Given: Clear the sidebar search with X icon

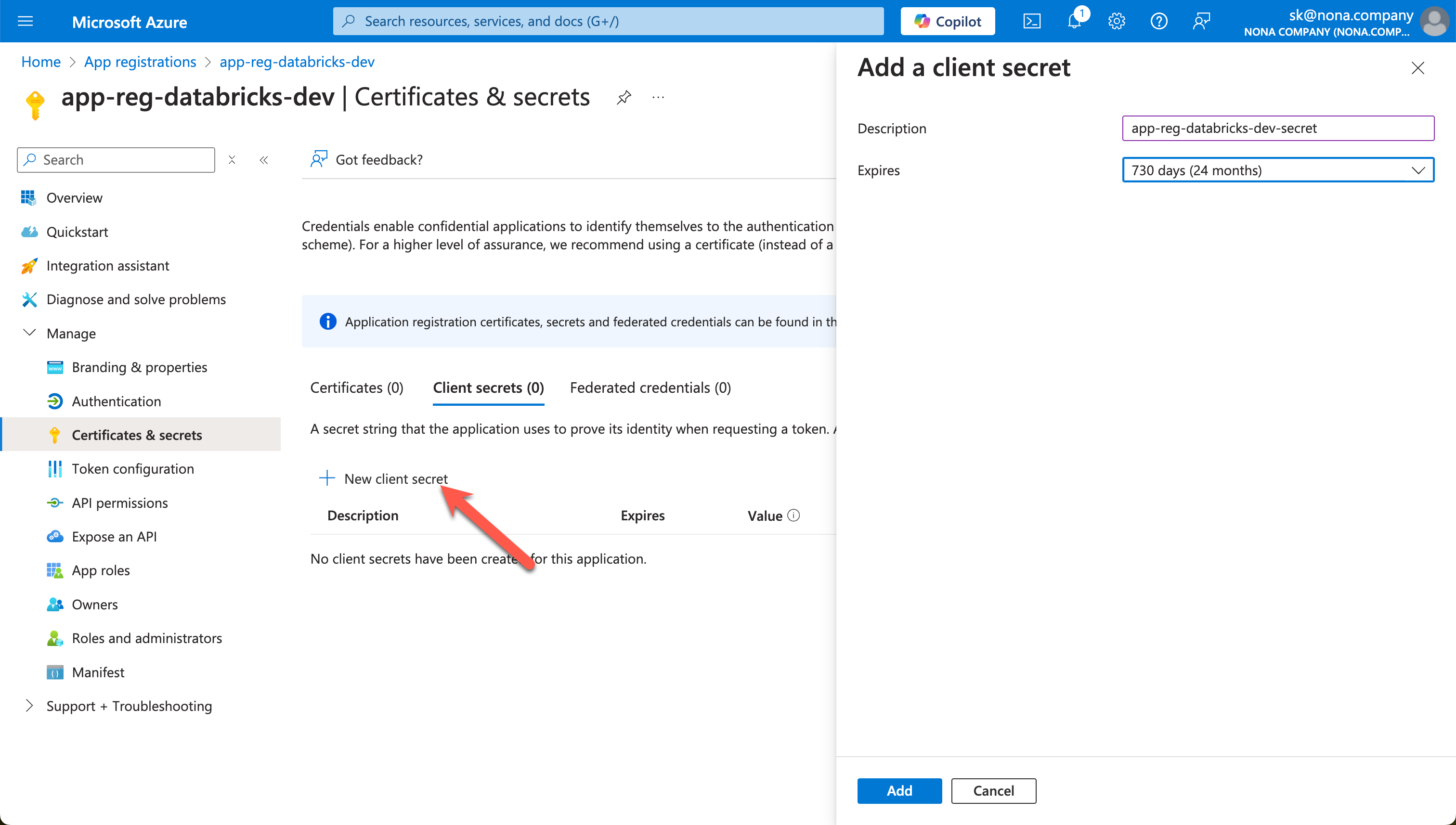Looking at the screenshot, I should coord(232,160).
